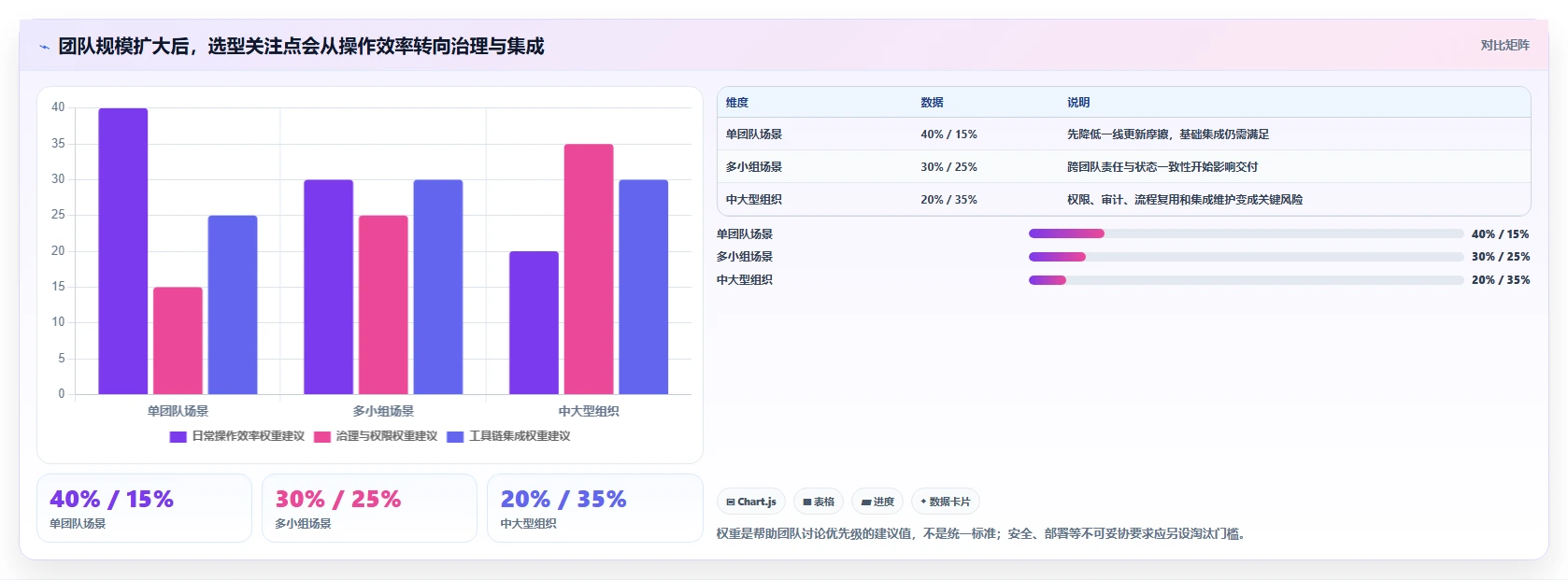Click the 单团队场景 progress row label
Viewport: 1568px width, 580px height.
(745, 234)
